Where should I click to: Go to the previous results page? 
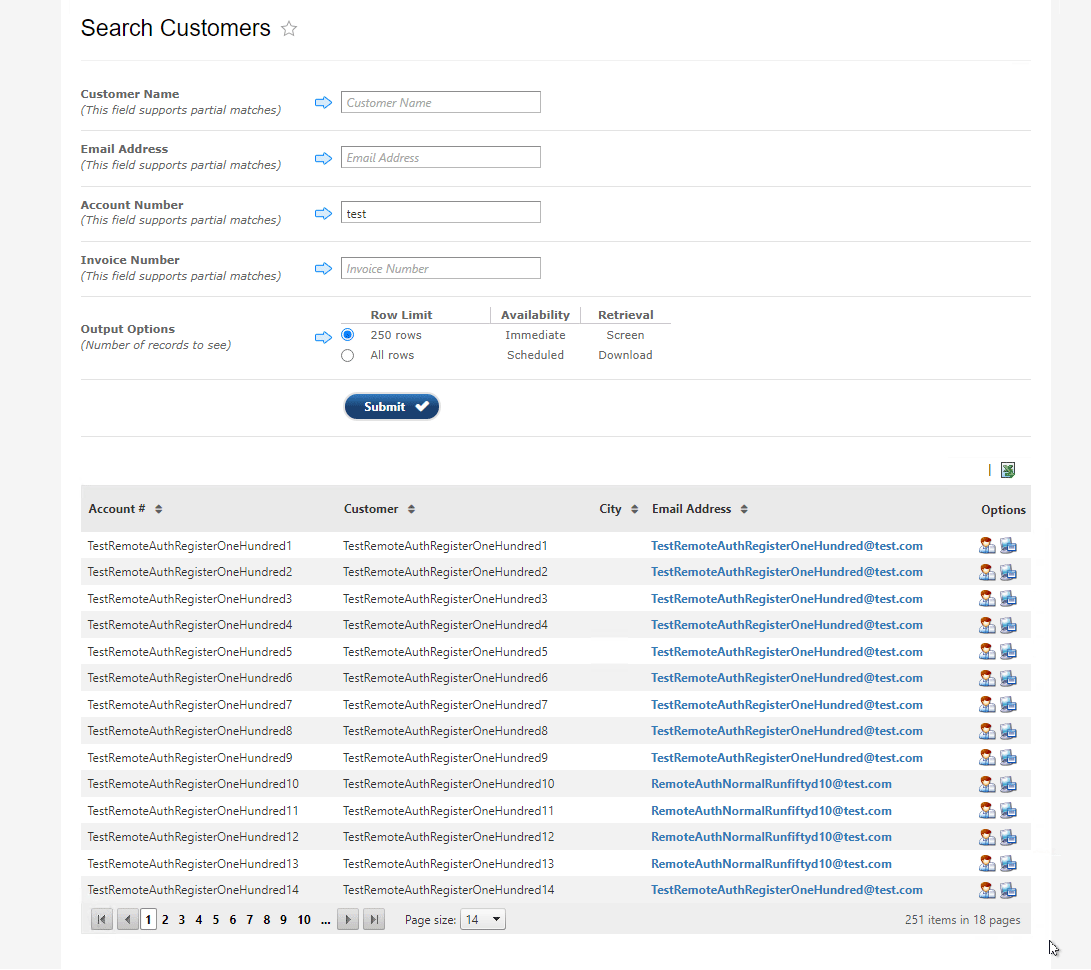[x=127, y=919]
